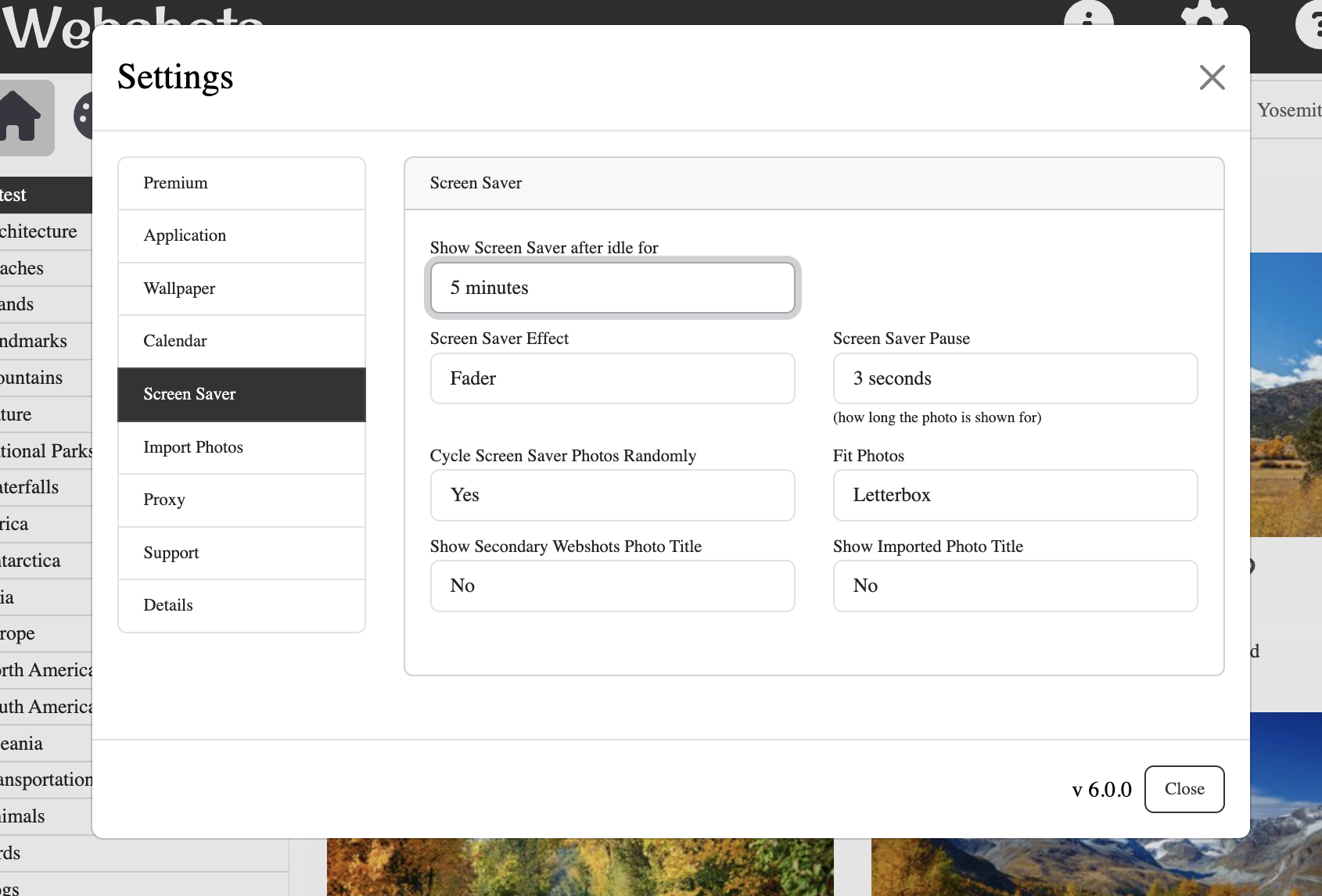
Task: Click the Home icon in the toolbar
Action: [22, 117]
